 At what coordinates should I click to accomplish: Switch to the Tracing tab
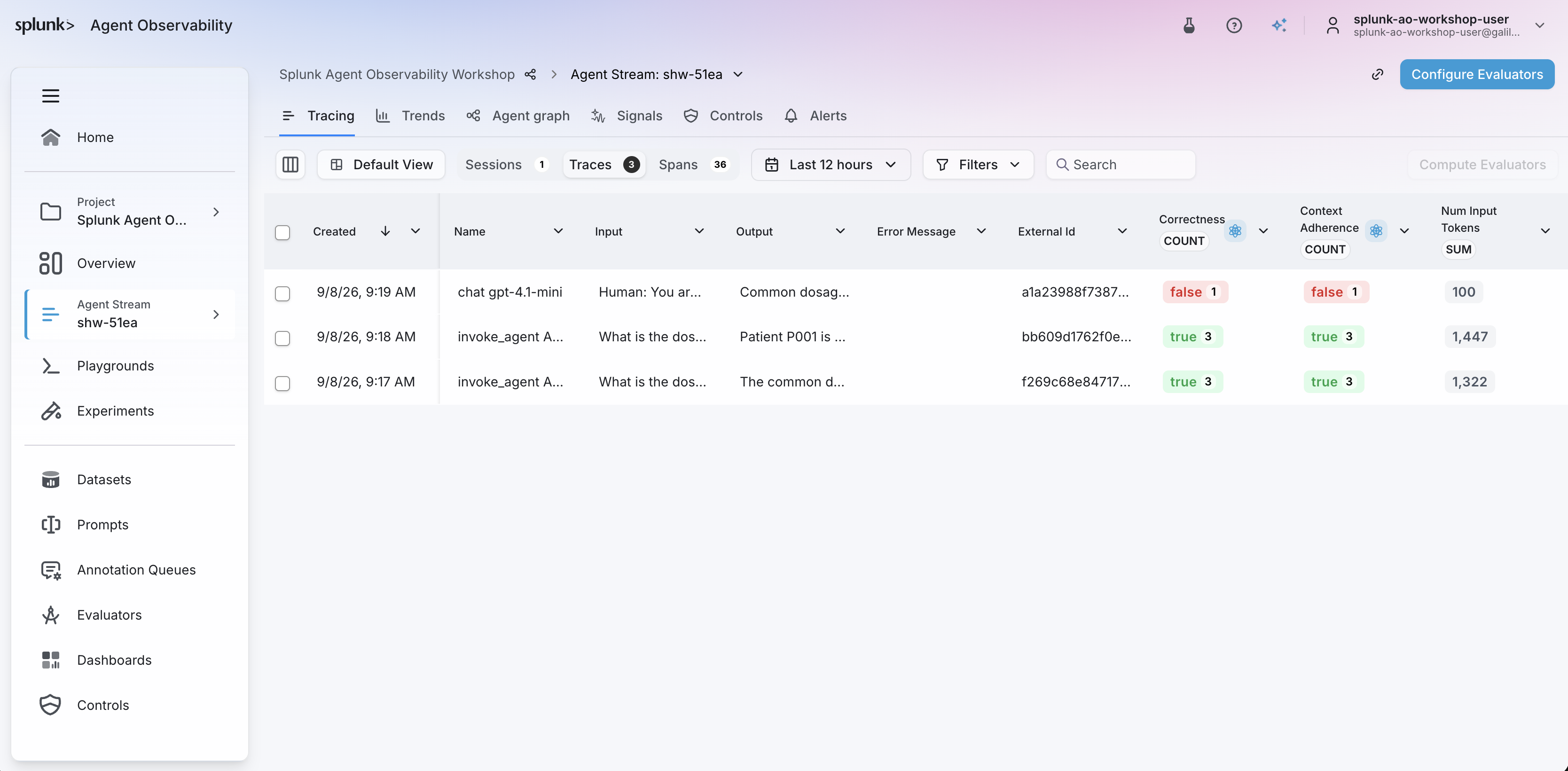click(318, 116)
